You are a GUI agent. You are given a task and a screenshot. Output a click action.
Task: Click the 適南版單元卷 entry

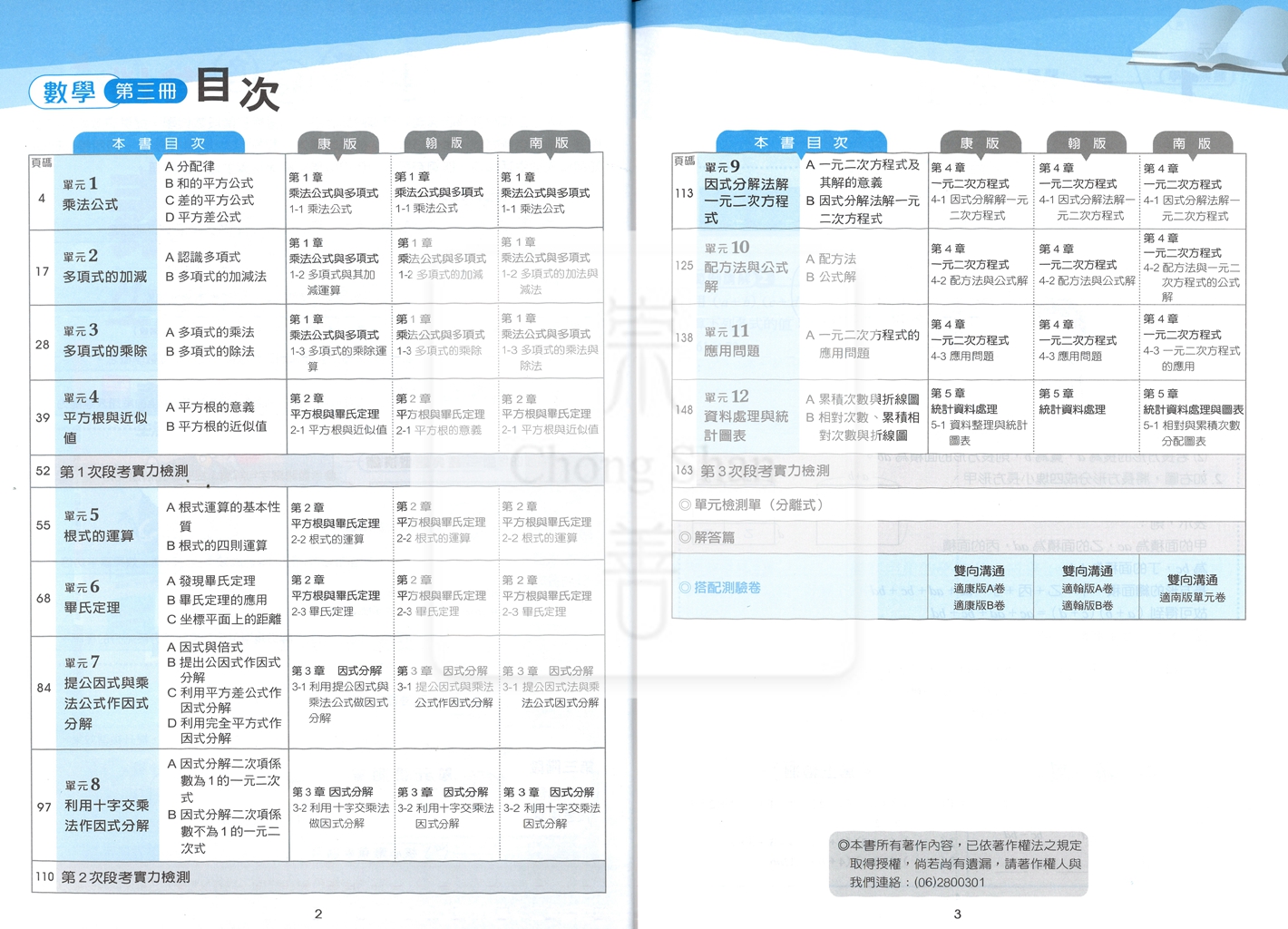coord(1193,597)
